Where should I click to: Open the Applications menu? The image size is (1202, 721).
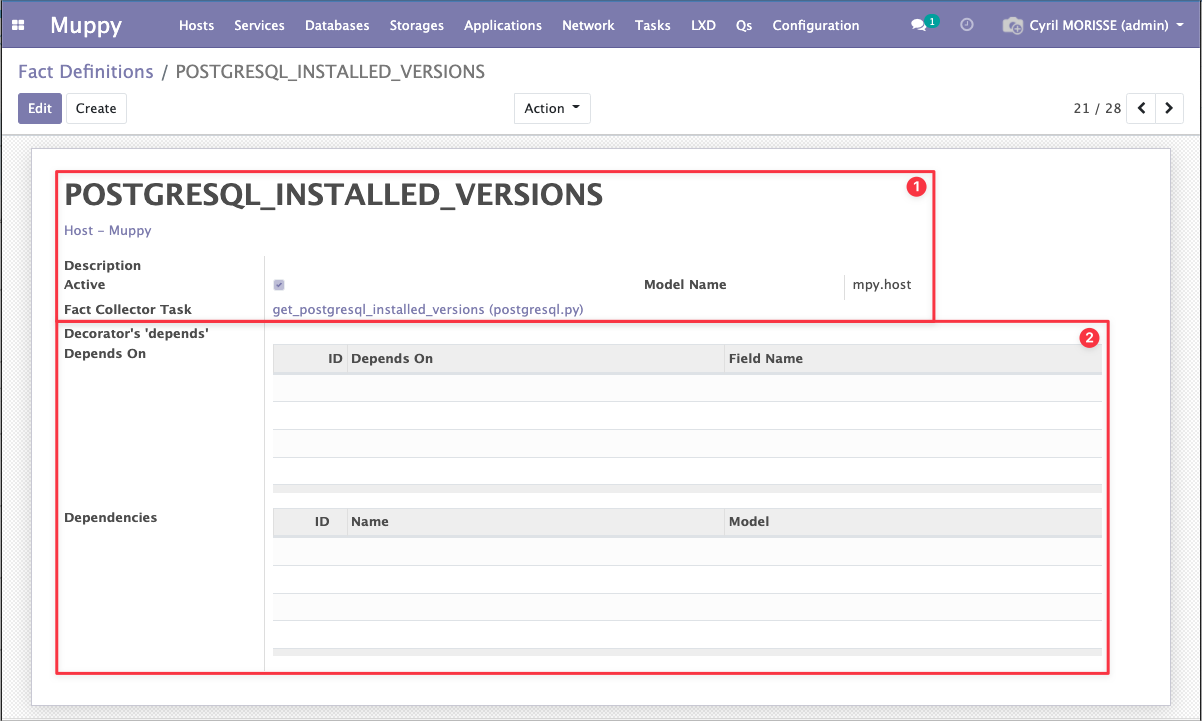503,25
